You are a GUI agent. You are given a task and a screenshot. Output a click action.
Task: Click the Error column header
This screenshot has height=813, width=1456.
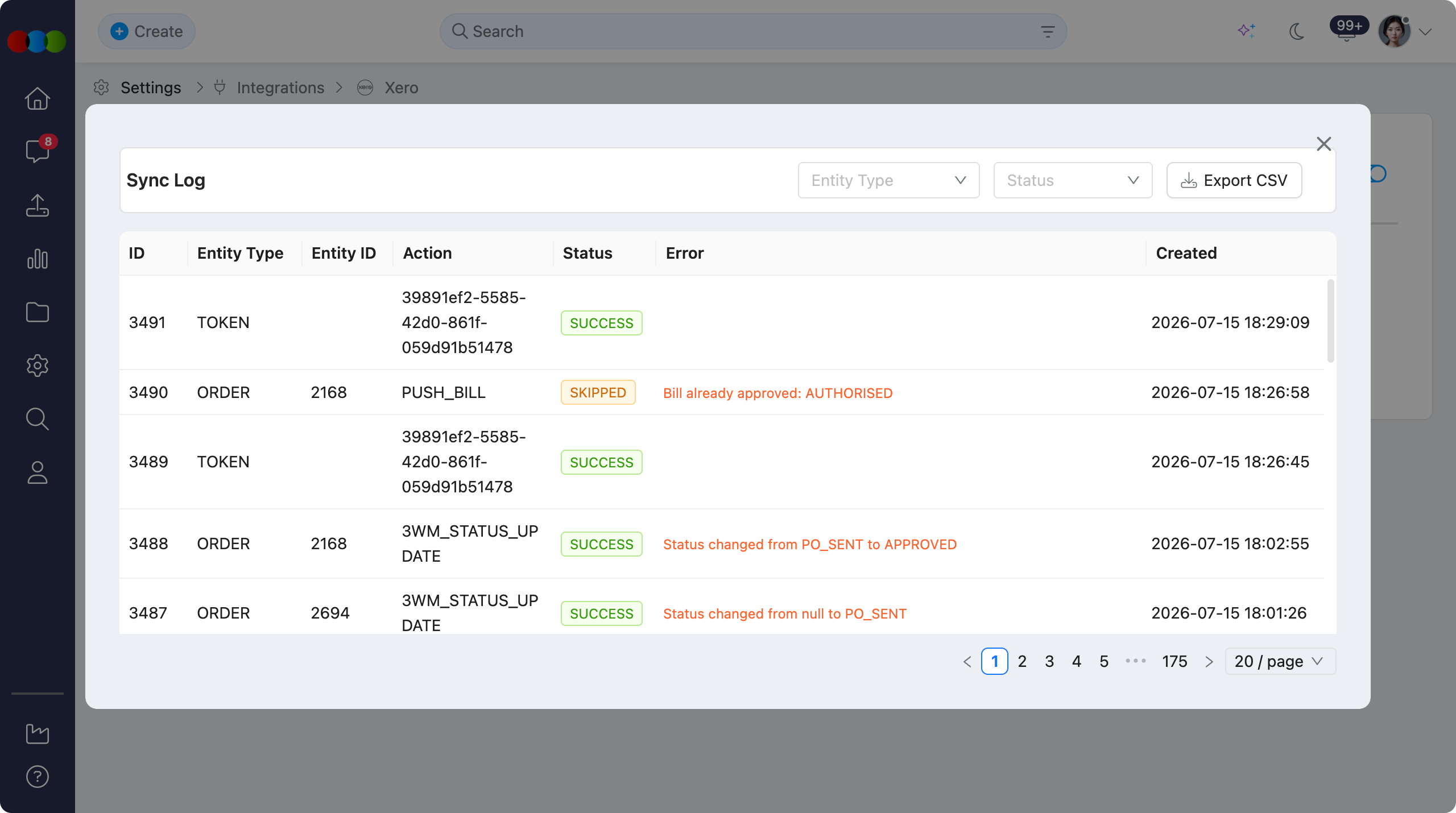pos(685,253)
